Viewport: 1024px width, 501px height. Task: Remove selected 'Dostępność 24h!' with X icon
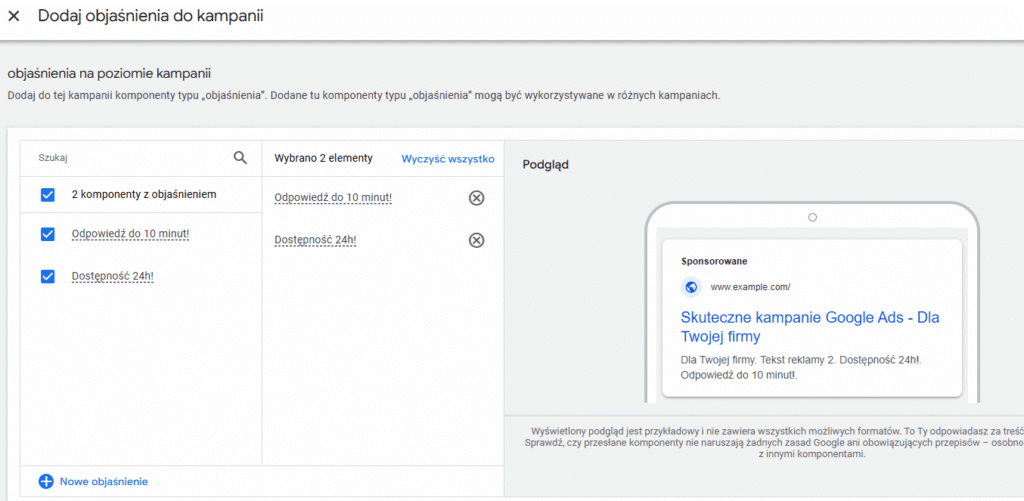pos(476,240)
